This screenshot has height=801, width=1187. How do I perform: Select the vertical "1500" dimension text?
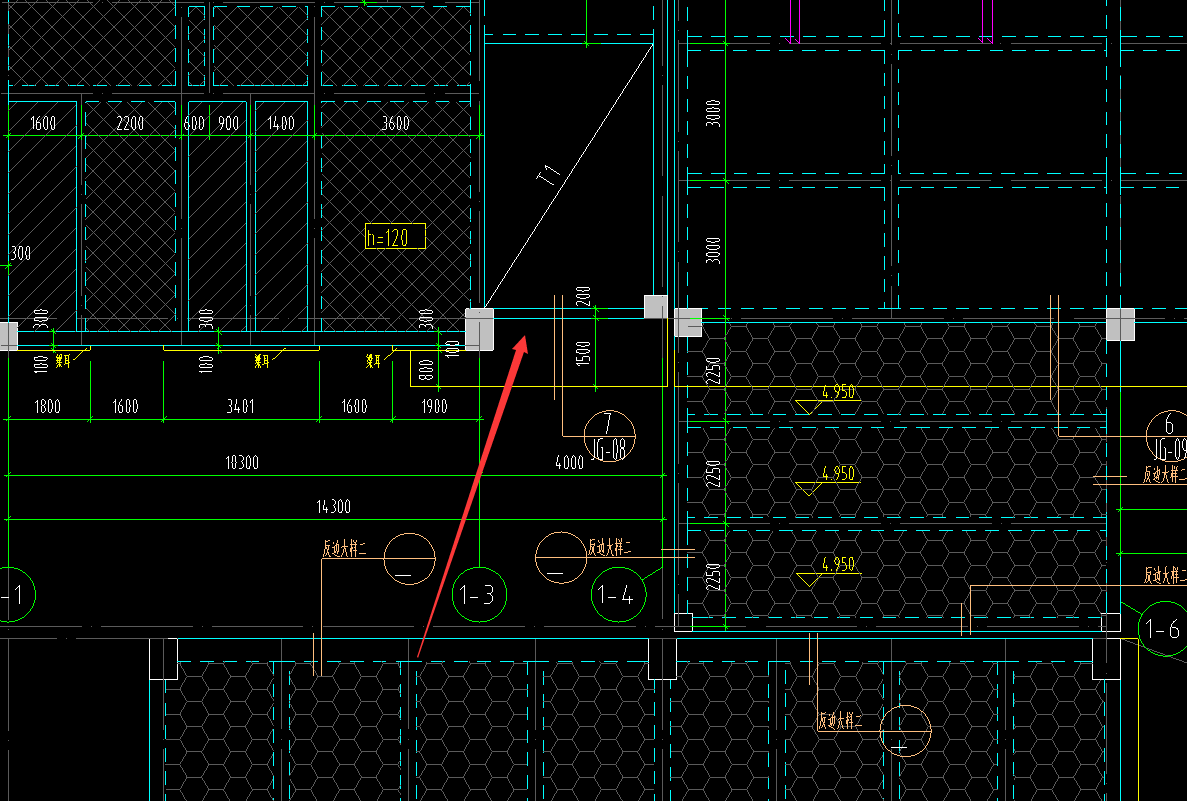tap(583, 353)
